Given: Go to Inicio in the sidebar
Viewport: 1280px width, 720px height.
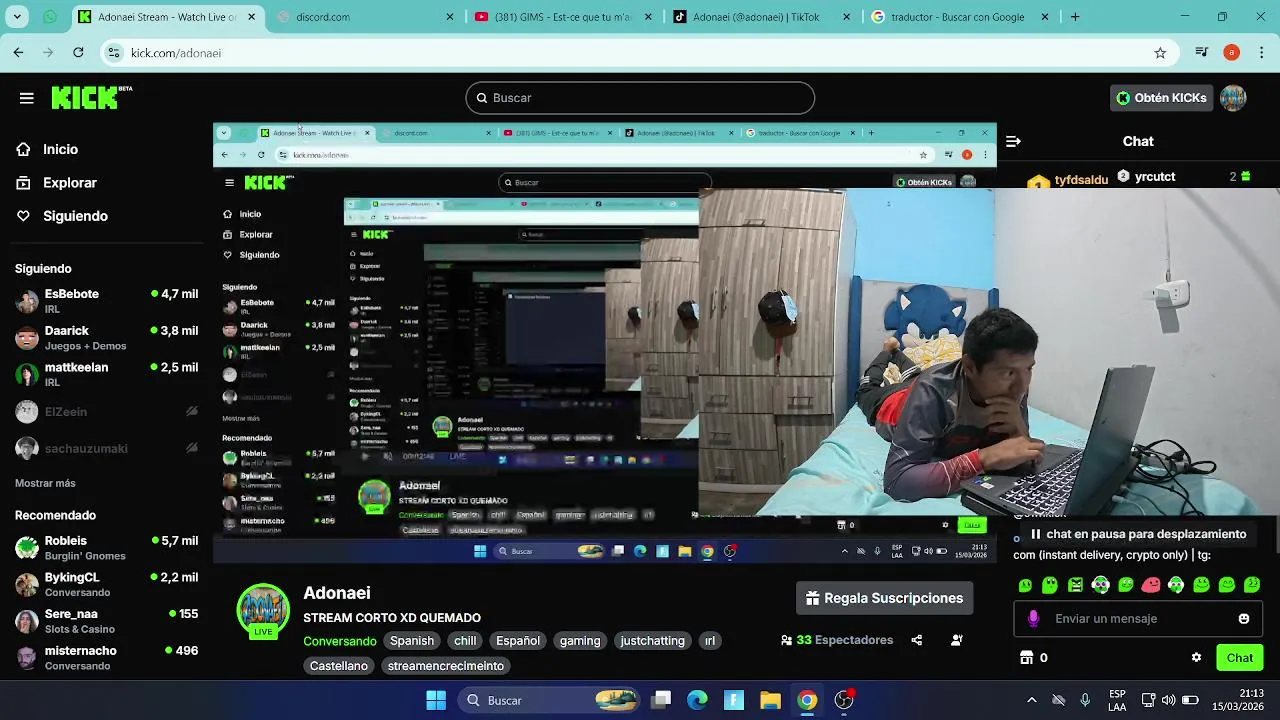Looking at the screenshot, I should [x=60, y=149].
